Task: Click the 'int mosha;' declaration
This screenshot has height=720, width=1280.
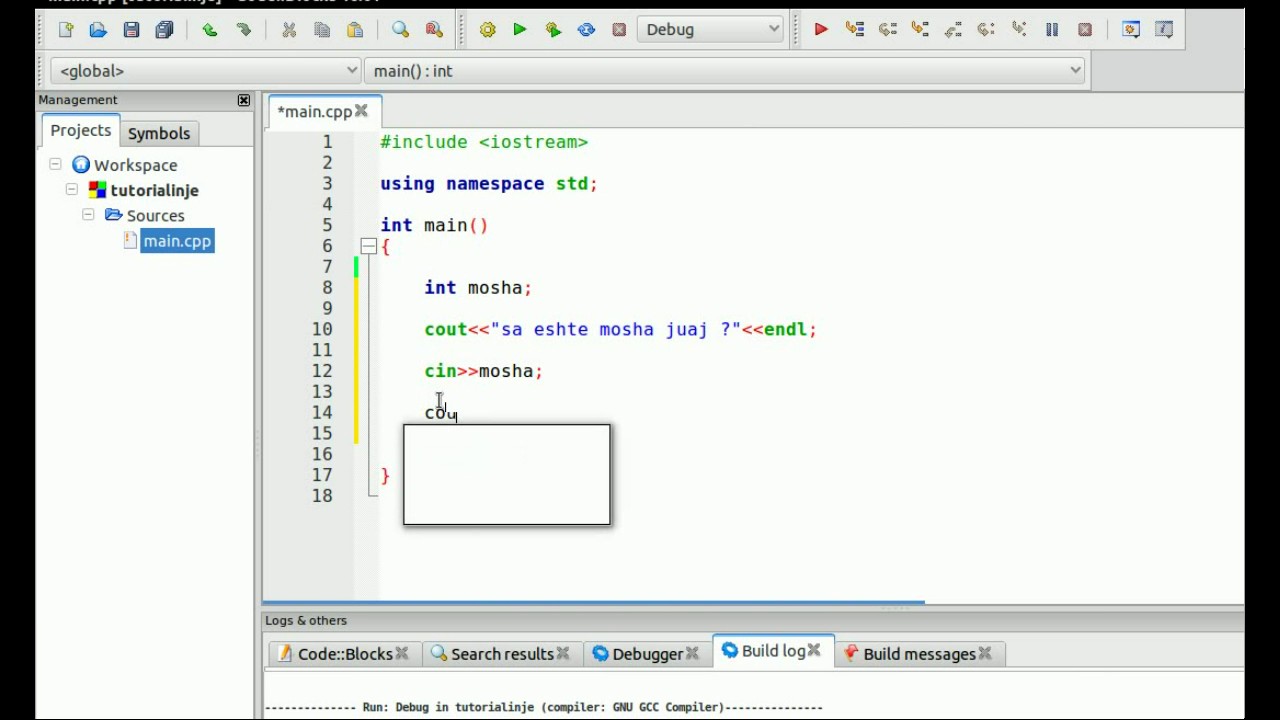Action: (x=478, y=288)
